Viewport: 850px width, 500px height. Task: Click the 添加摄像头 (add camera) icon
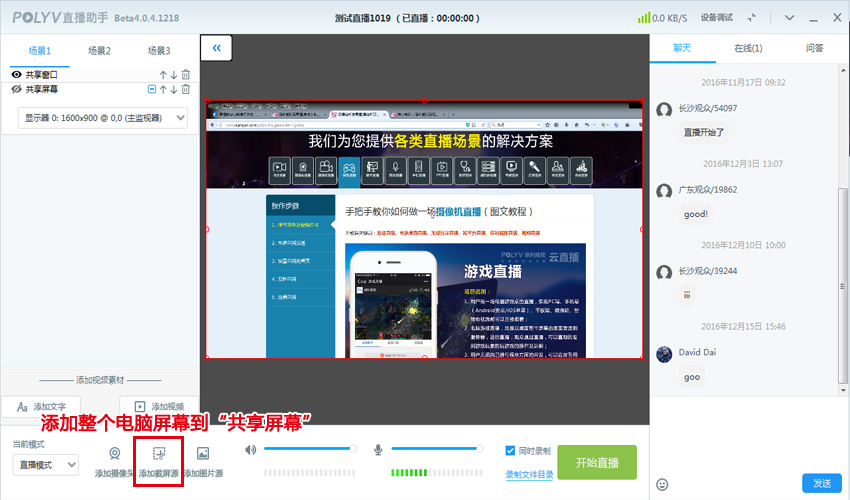tap(115, 454)
